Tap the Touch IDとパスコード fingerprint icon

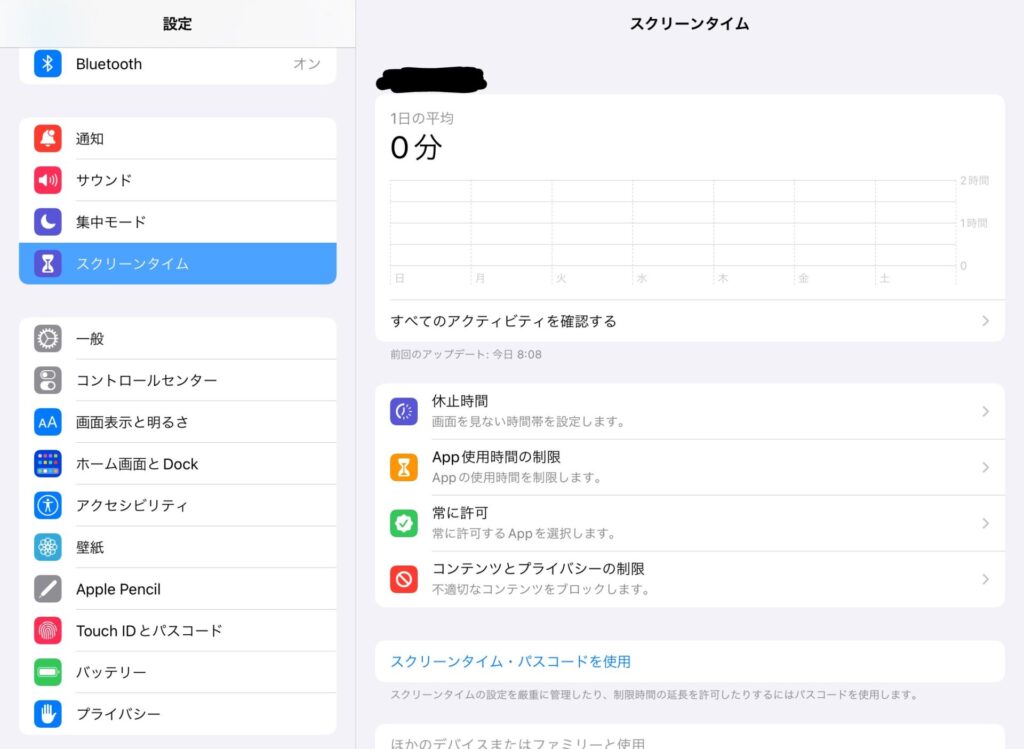point(48,631)
